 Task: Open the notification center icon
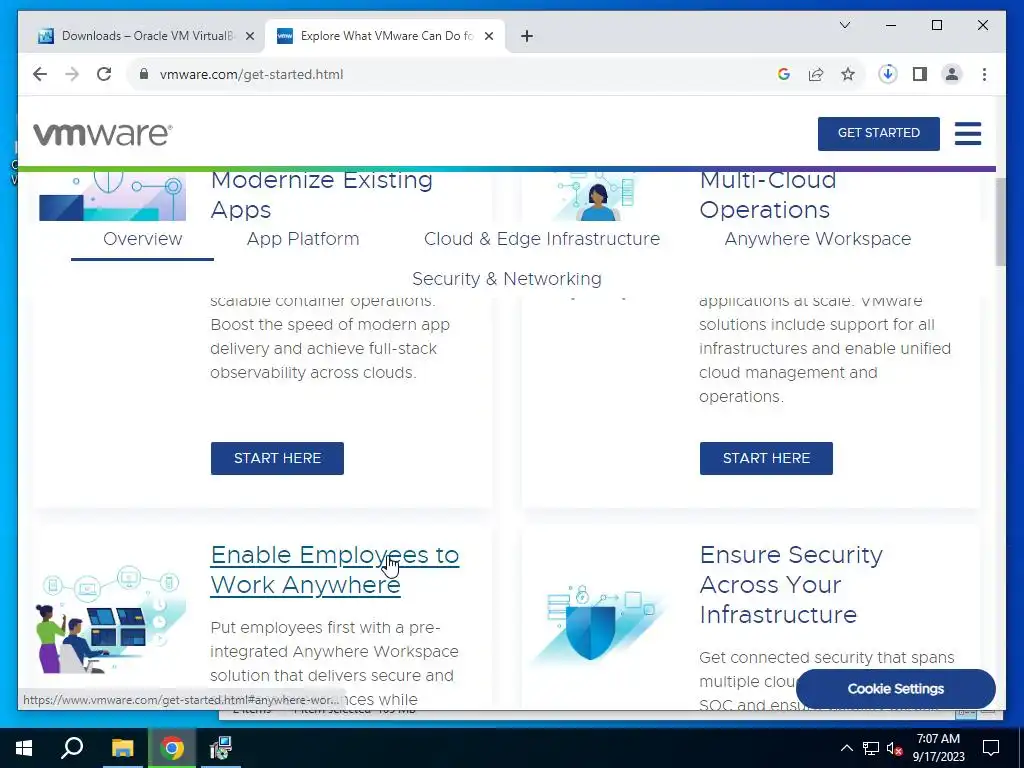(991, 748)
